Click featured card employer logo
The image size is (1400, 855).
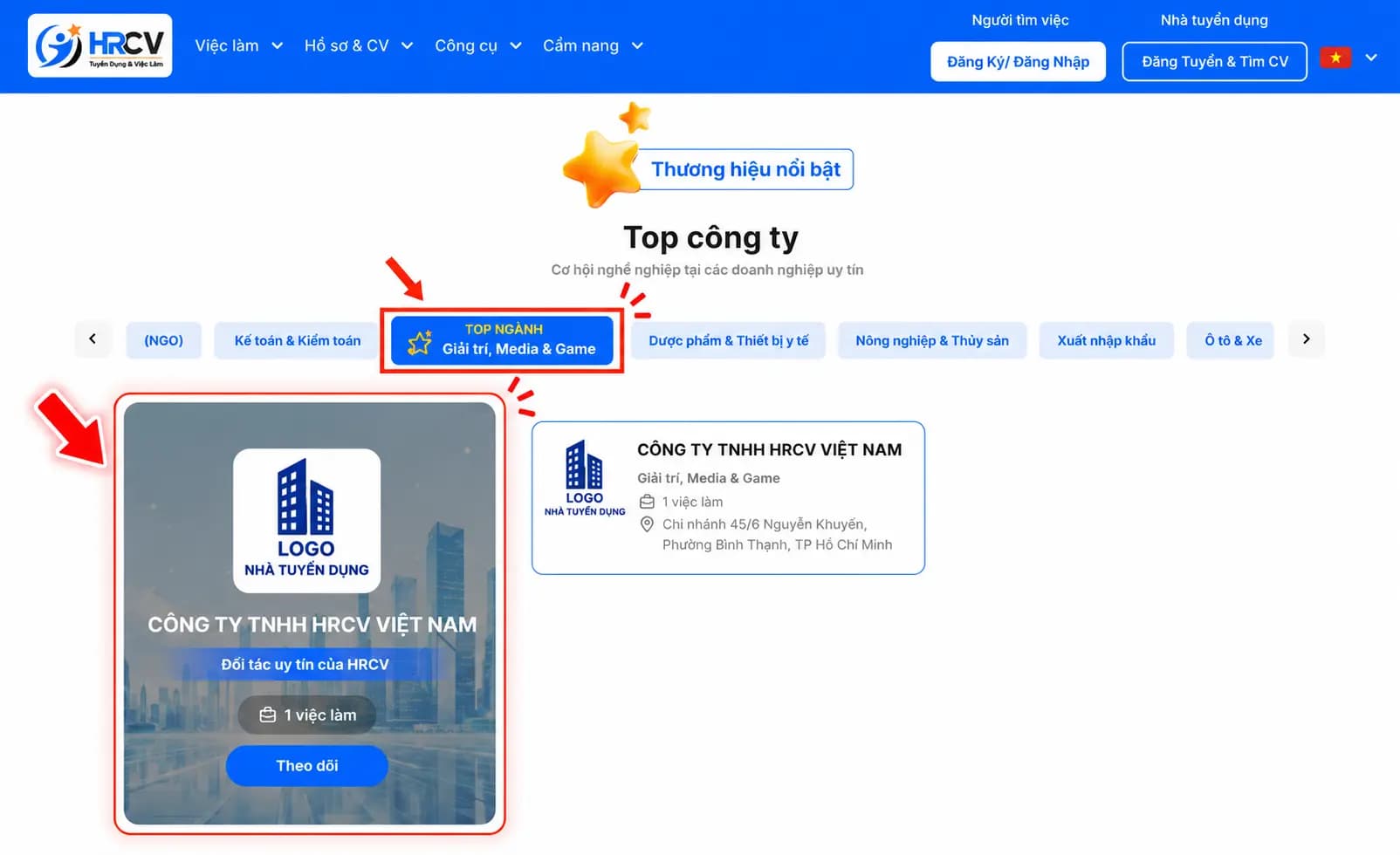point(306,521)
